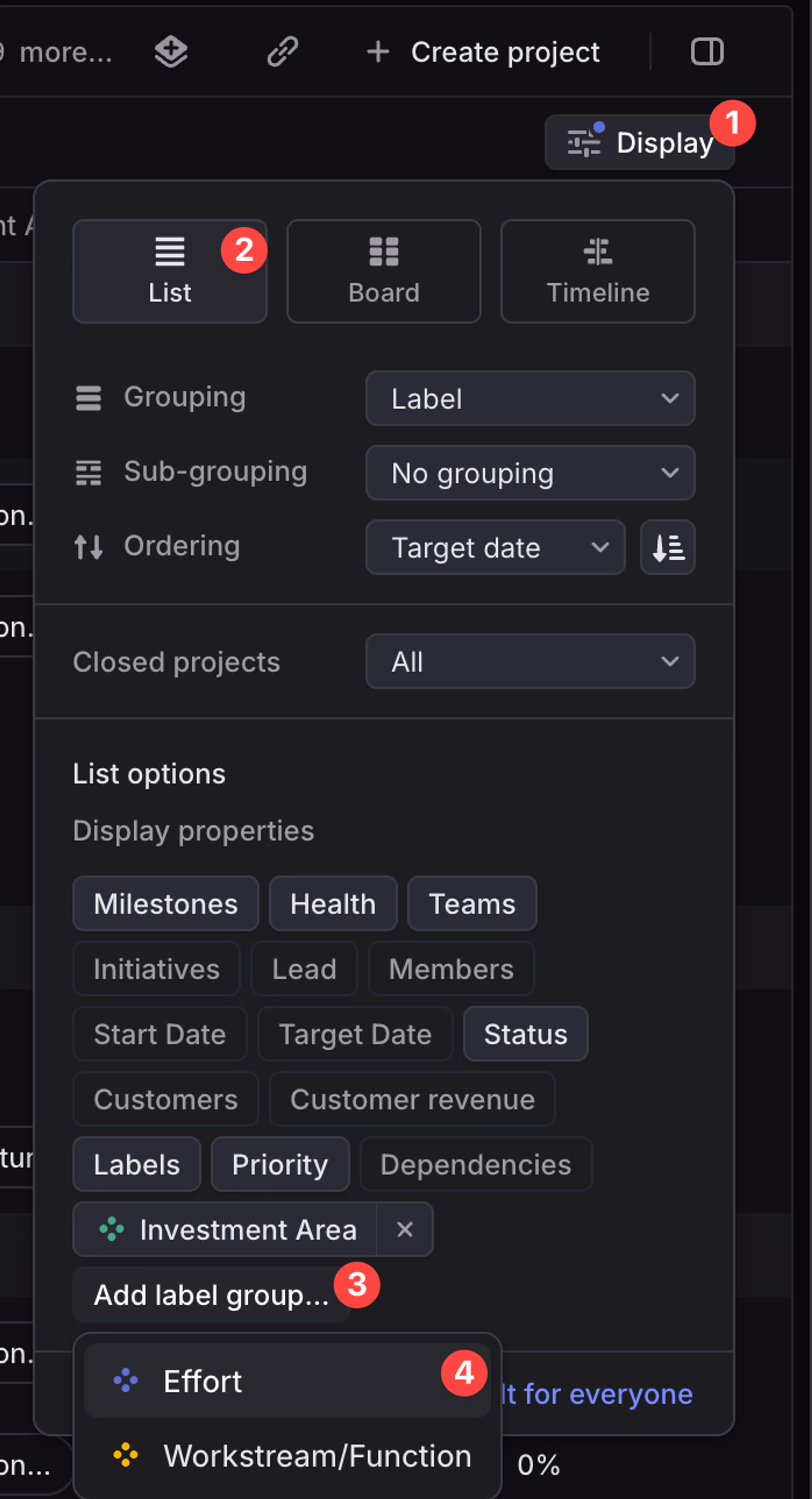Click the Grouping lines icon
The height and width of the screenshot is (1499, 812).
pos(89,398)
